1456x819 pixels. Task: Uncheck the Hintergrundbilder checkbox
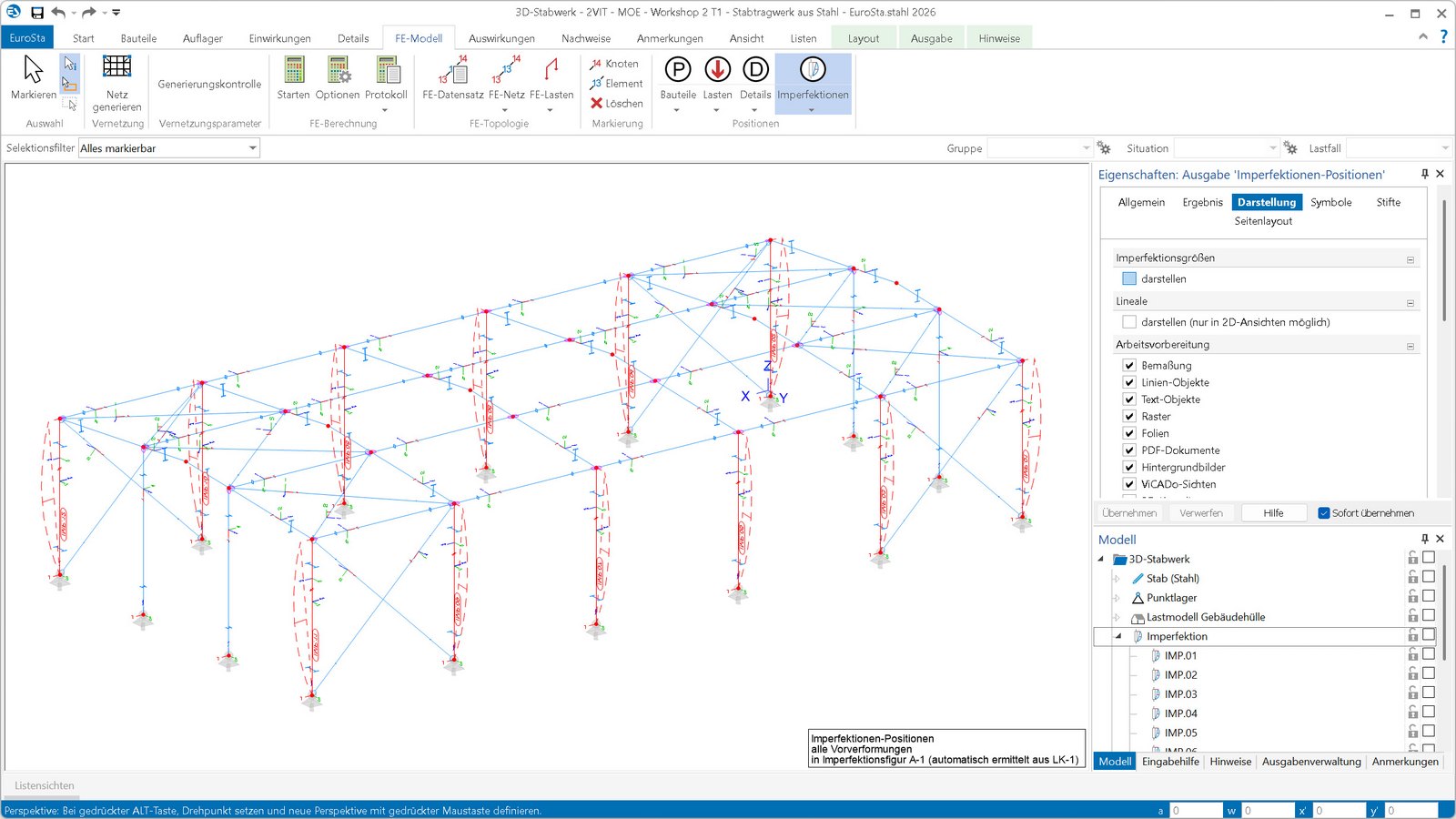pos(1129,468)
